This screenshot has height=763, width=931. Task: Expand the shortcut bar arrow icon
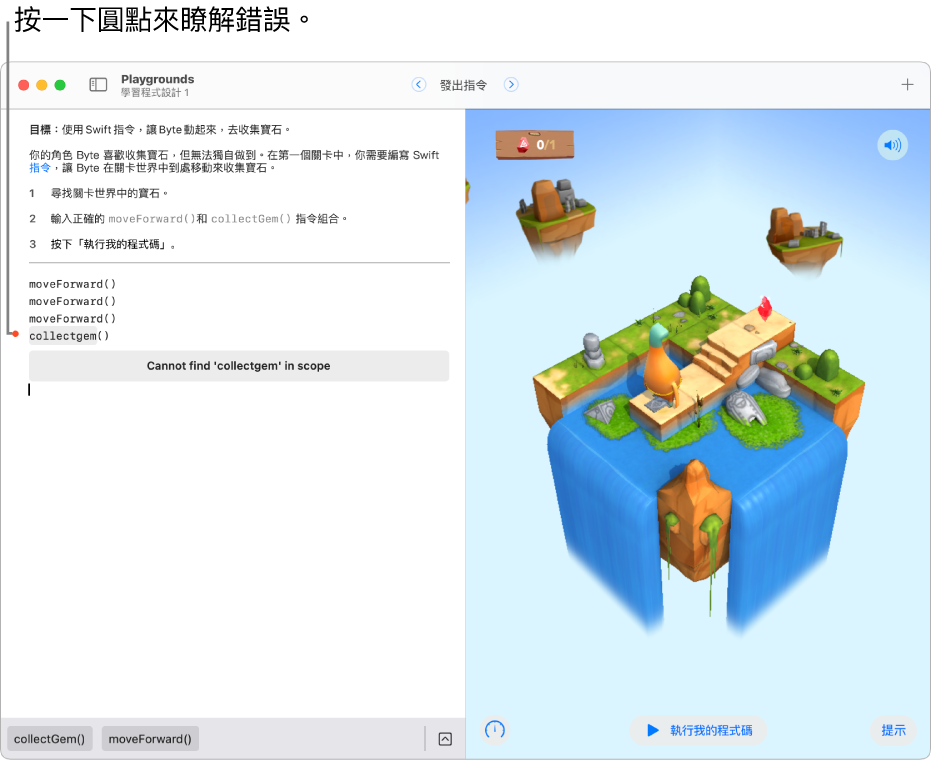click(x=445, y=739)
